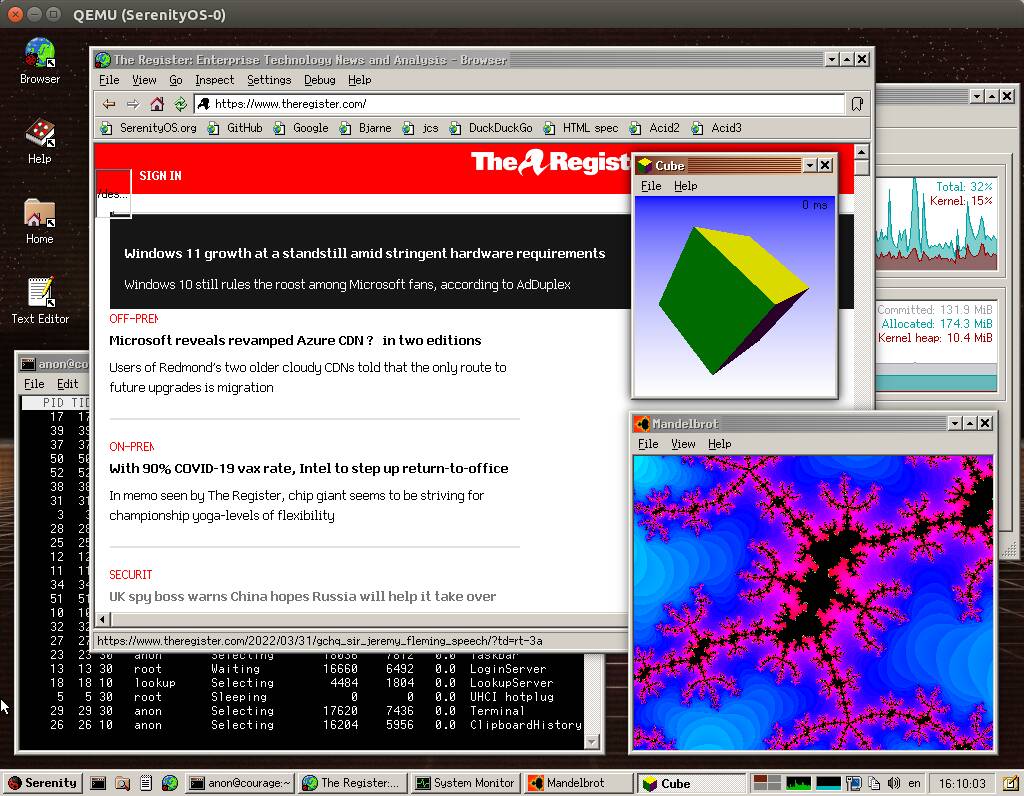
Task: Select the 'ClipboardHistory' row in the terminal
Action: [x=300, y=725]
